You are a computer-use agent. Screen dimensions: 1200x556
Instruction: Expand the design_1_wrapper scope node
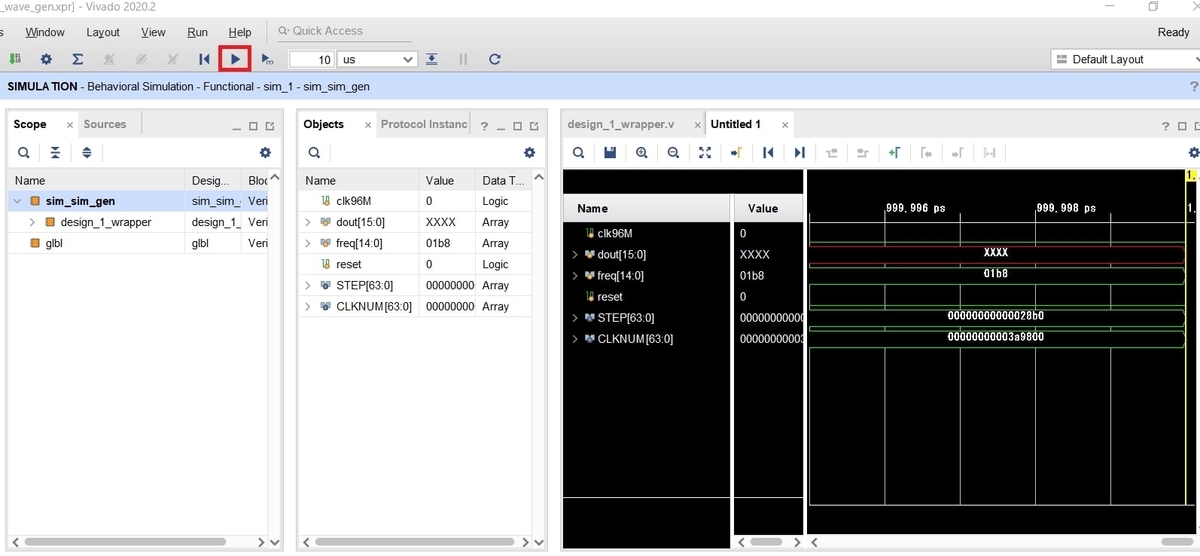tap(33, 222)
